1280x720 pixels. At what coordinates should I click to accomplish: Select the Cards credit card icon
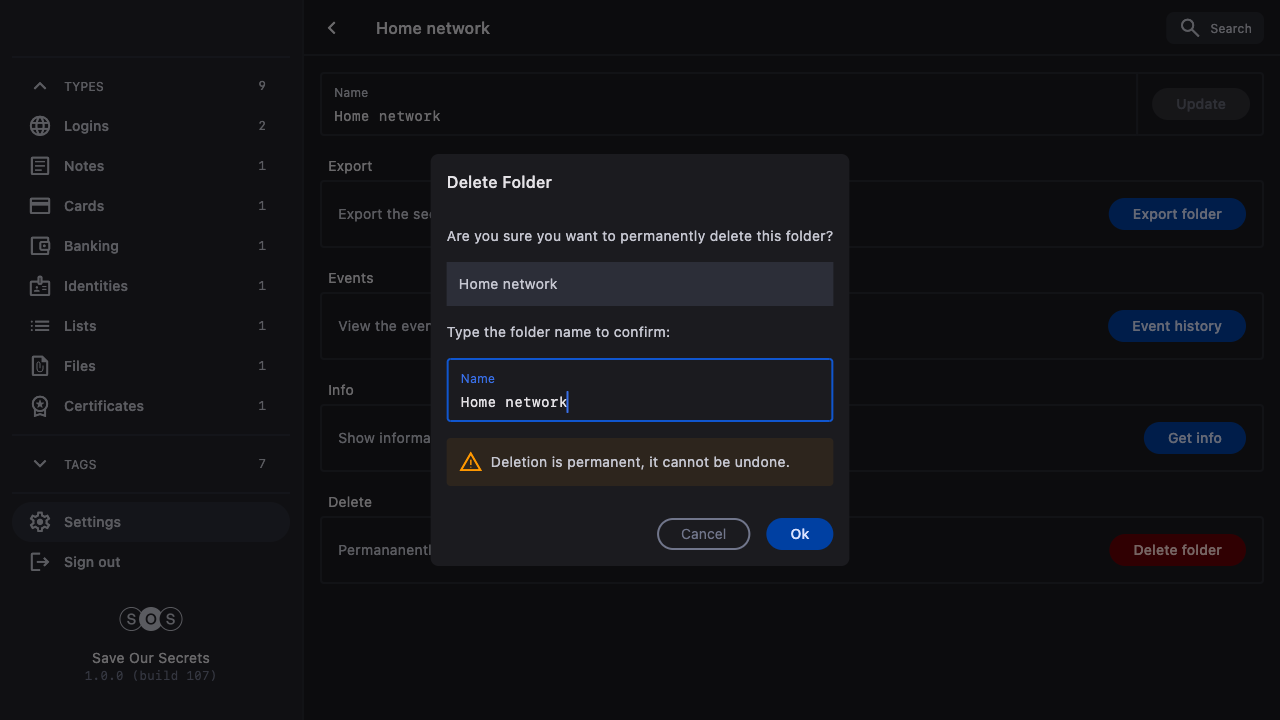(40, 206)
